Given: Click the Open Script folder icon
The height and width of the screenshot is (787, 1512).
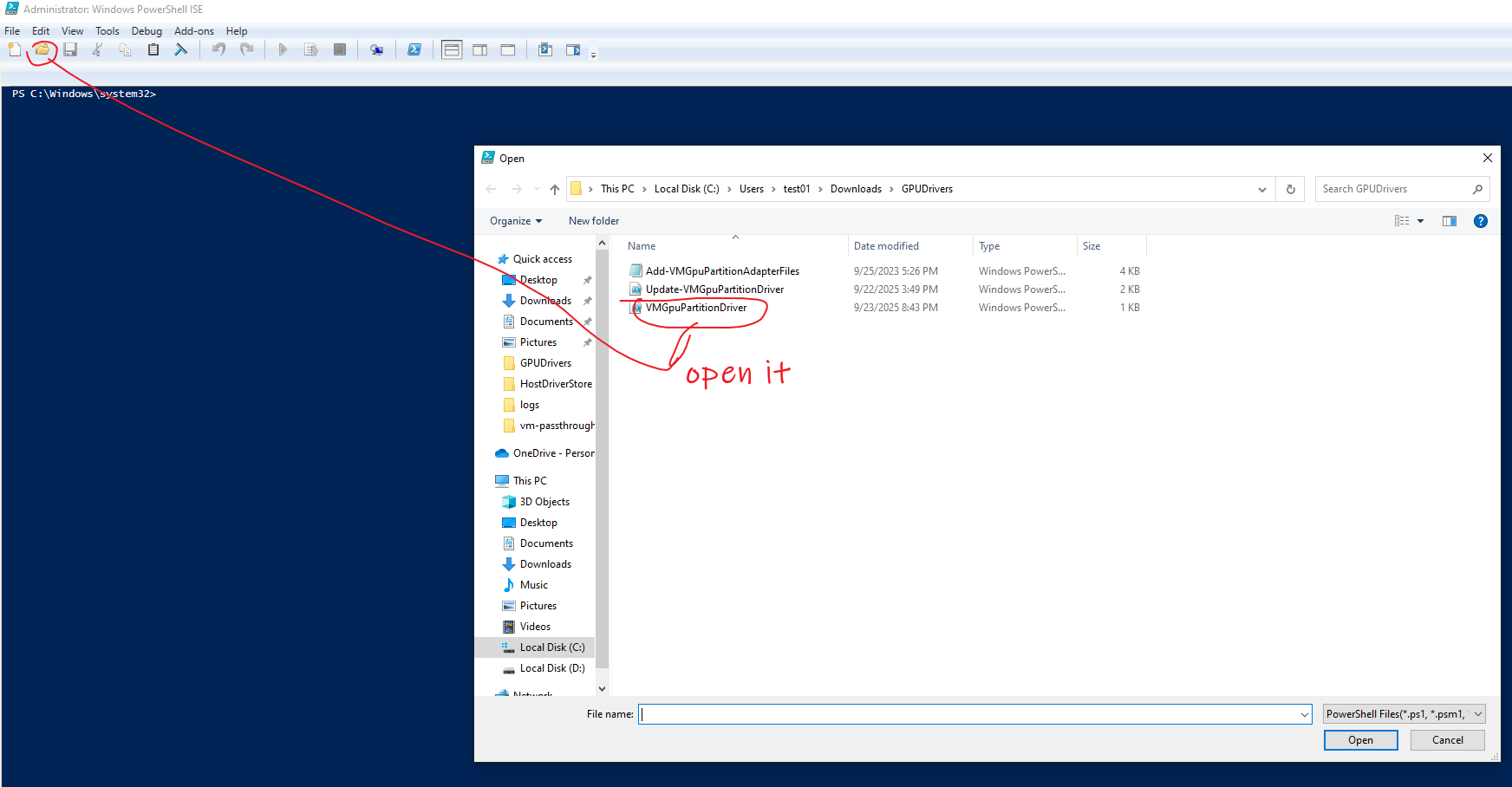Looking at the screenshot, I should click(x=42, y=49).
